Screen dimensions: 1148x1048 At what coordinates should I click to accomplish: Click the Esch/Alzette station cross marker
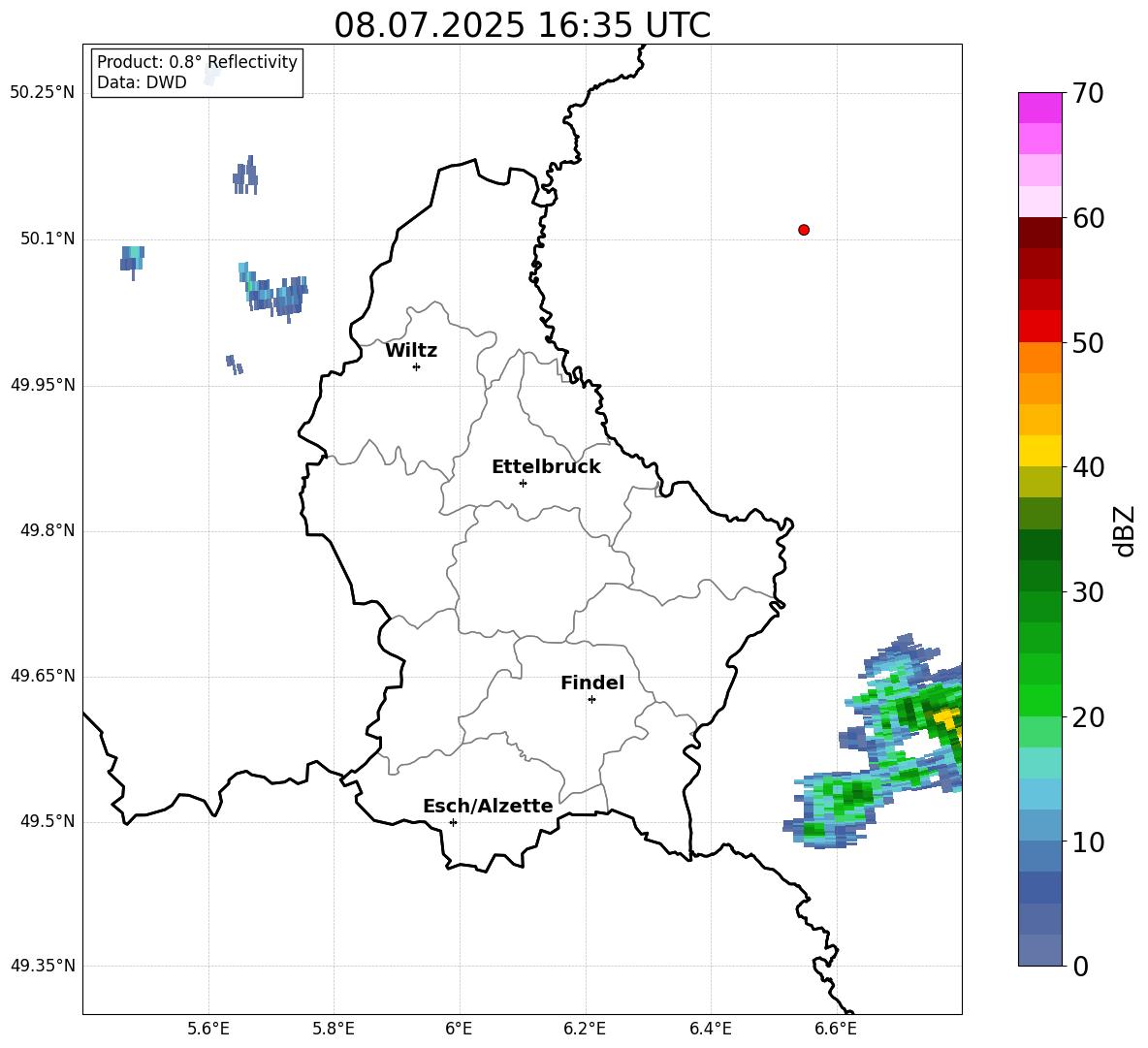pos(453,822)
